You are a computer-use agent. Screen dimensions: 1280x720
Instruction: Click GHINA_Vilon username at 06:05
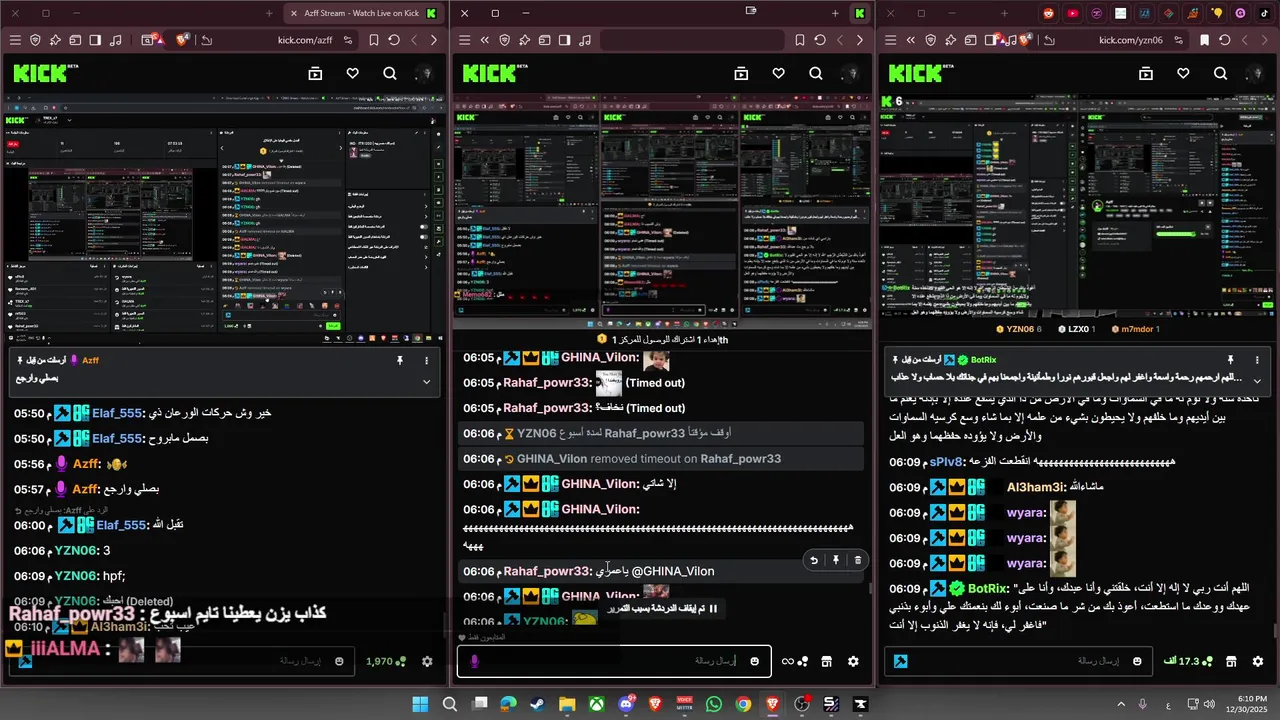click(599, 357)
